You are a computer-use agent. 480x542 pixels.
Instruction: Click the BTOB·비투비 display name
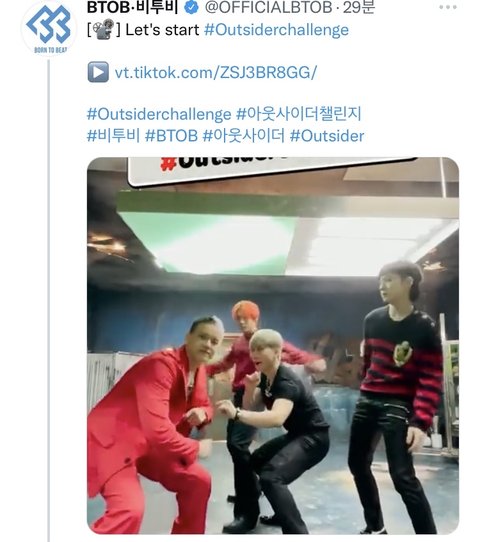133,7
